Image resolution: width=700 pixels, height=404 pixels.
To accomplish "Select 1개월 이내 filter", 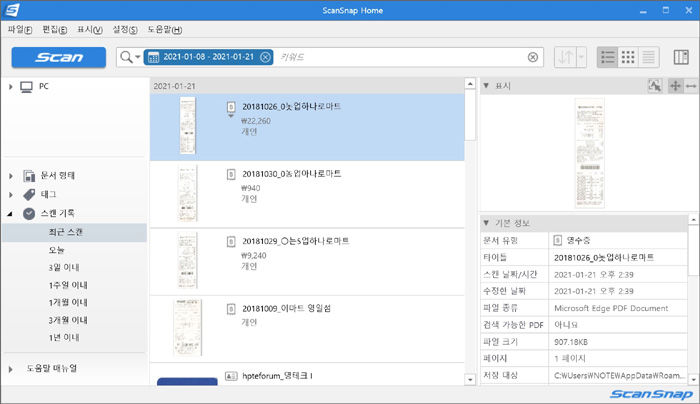I will tap(68, 302).
